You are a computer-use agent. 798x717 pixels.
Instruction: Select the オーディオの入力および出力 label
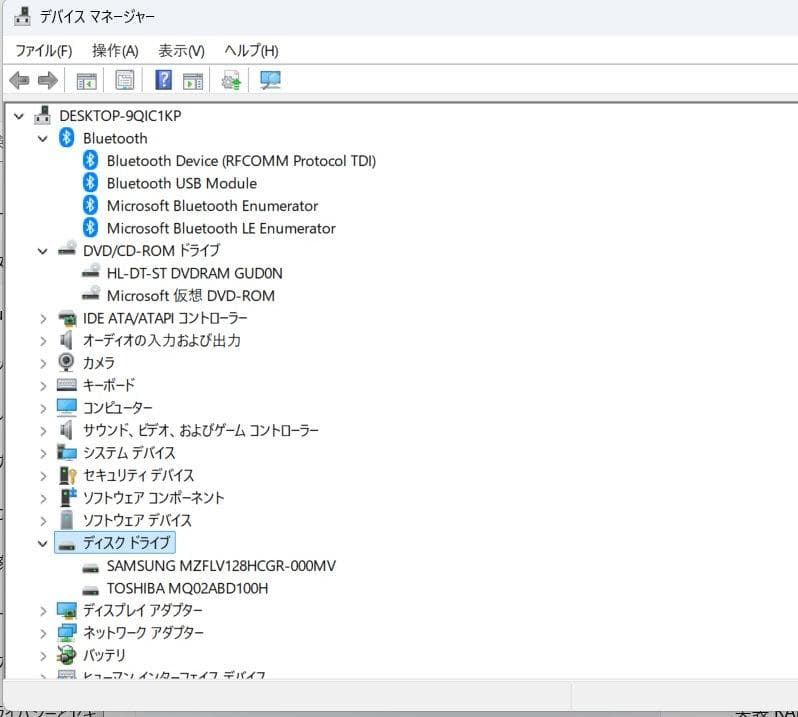(162, 340)
